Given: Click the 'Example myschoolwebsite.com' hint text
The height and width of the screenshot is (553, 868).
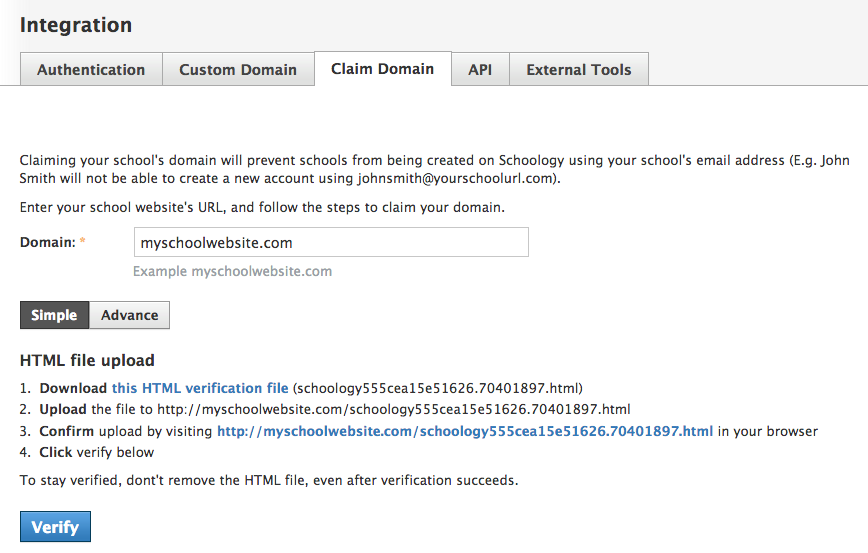Looking at the screenshot, I should click(x=233, y=271).
